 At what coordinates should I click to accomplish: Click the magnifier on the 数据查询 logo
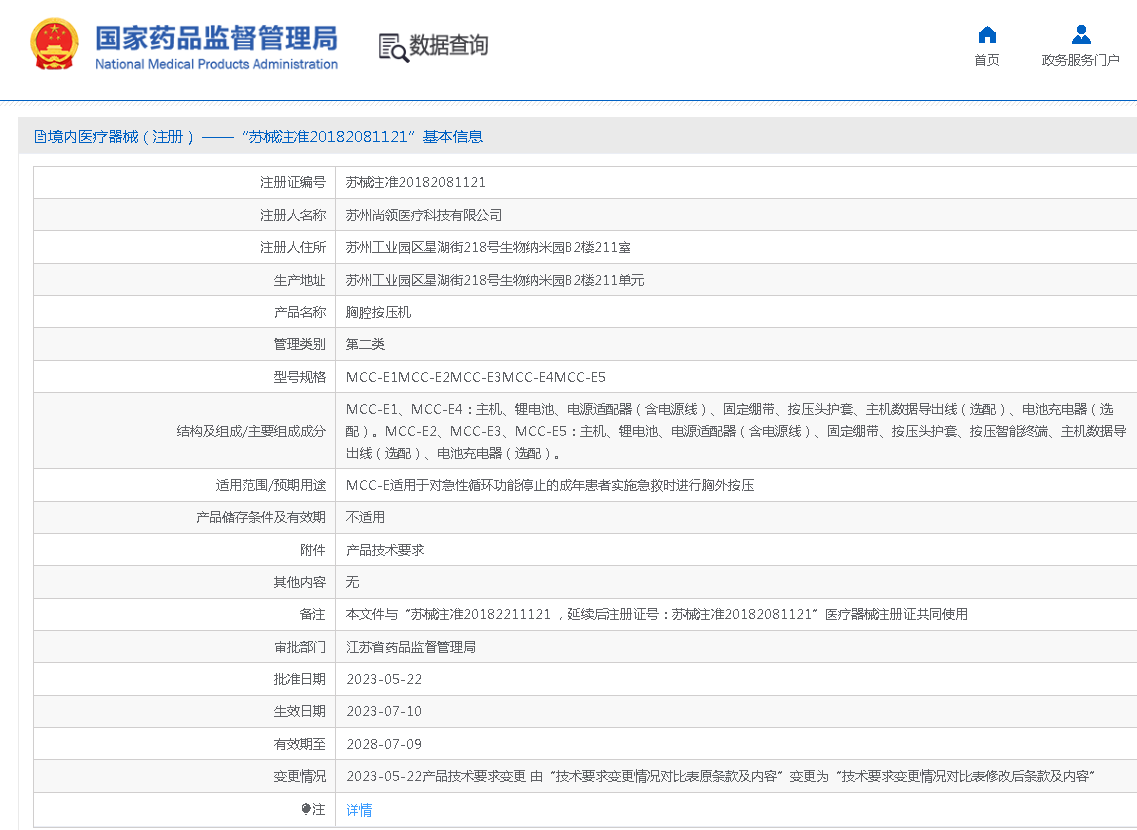pos(398,51)
